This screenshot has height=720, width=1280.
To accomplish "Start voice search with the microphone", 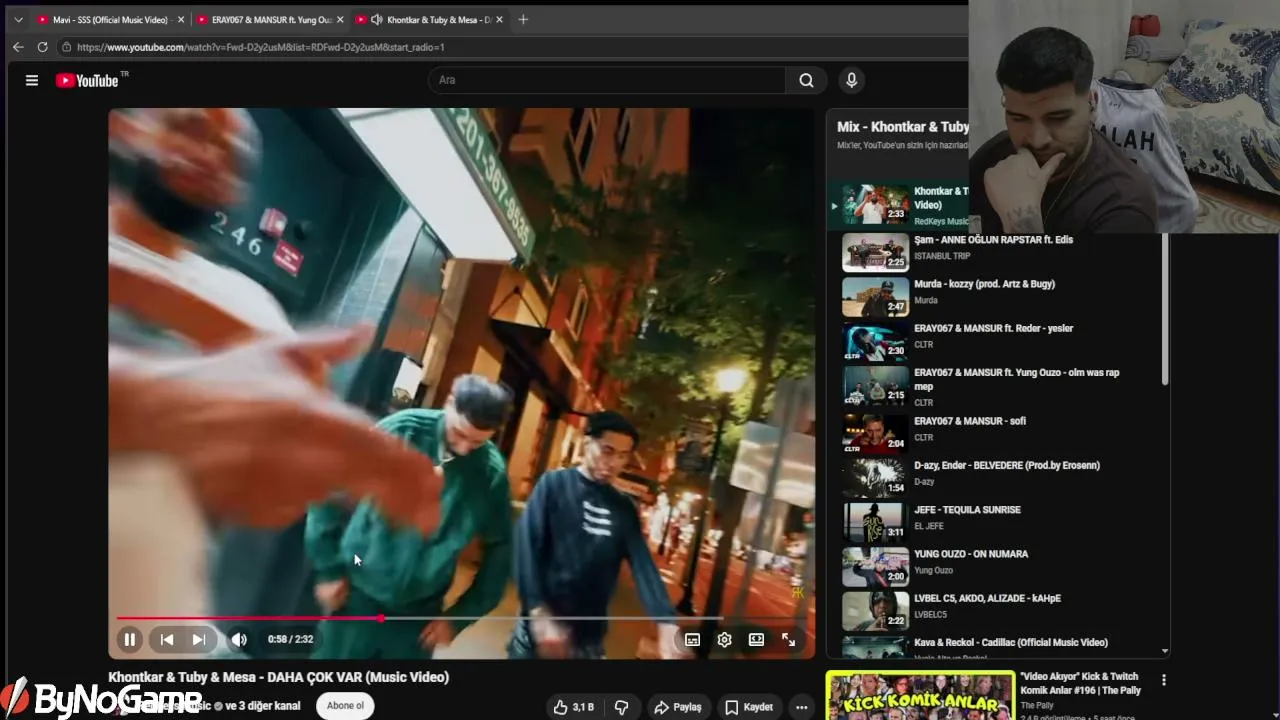I will (851, 80).
